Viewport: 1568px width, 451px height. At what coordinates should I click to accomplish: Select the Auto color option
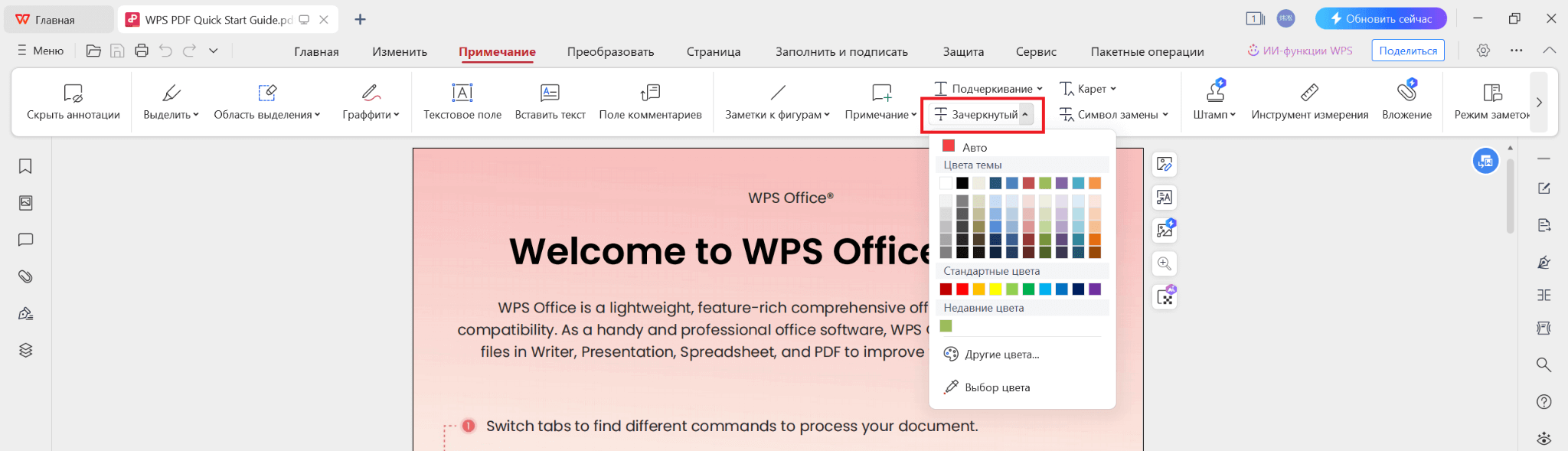click(974, 147)
